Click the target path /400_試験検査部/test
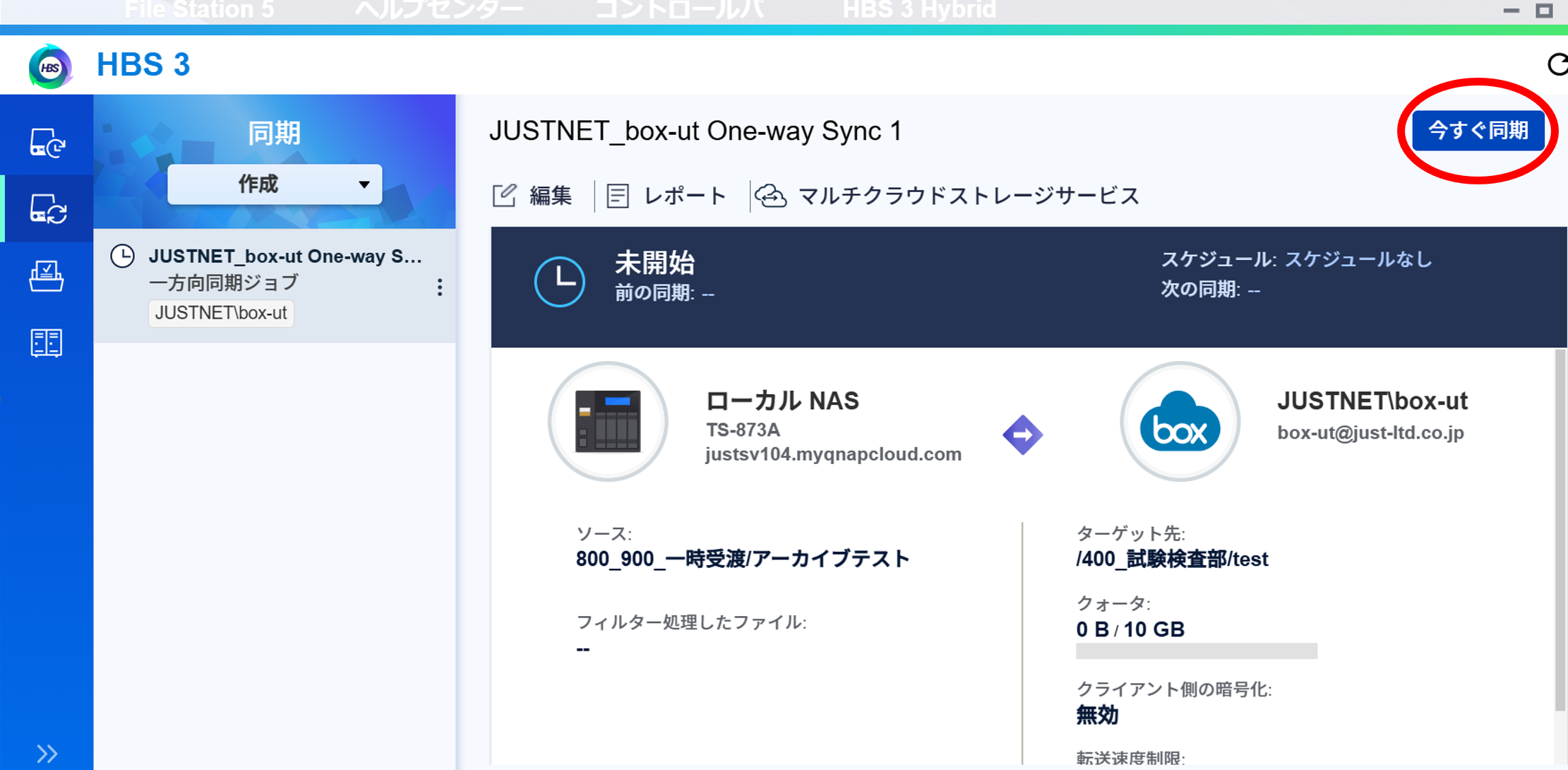1568x770 pixels. [1172, 559]
